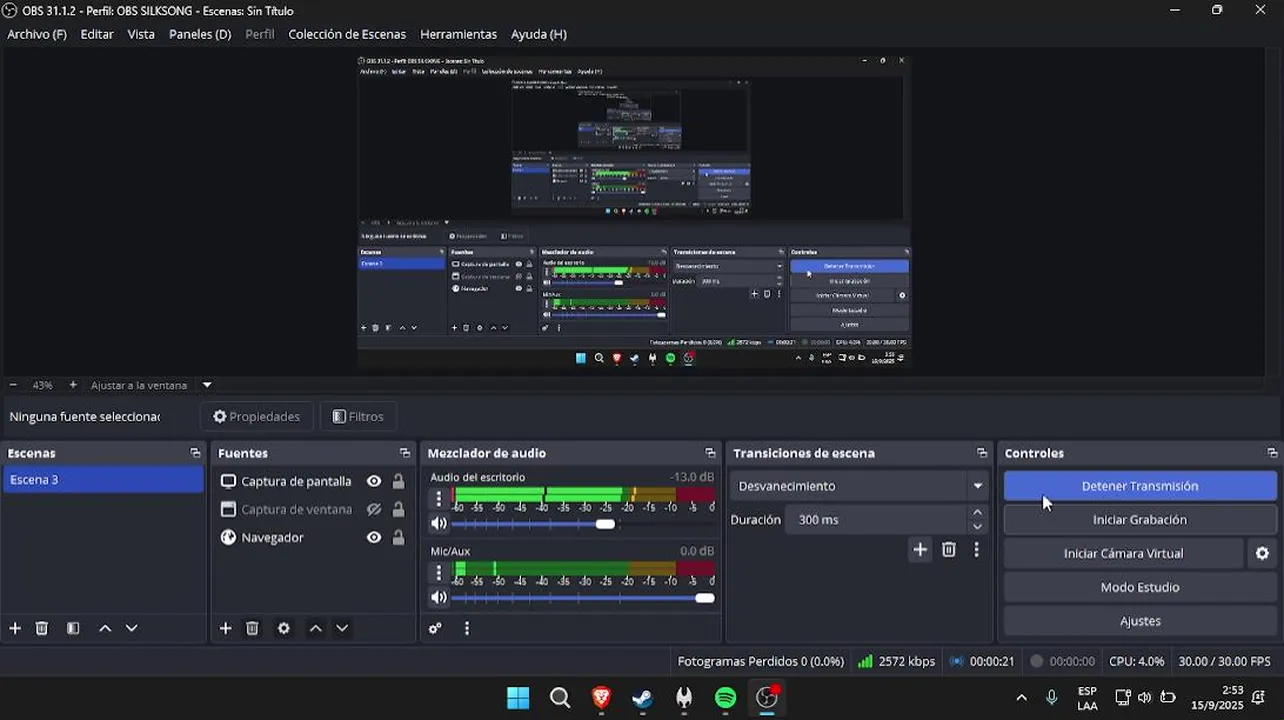1284x720 pixels.
Task: Hide the Captura de pantalla source
Action: 374,481
